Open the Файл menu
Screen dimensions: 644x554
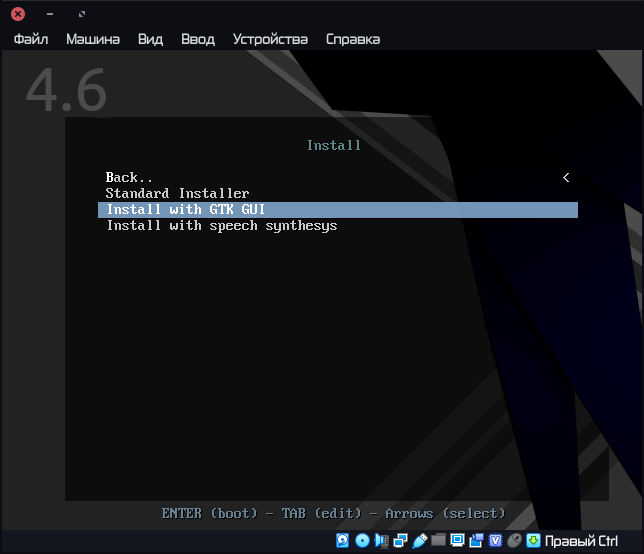tap(31, 39)
